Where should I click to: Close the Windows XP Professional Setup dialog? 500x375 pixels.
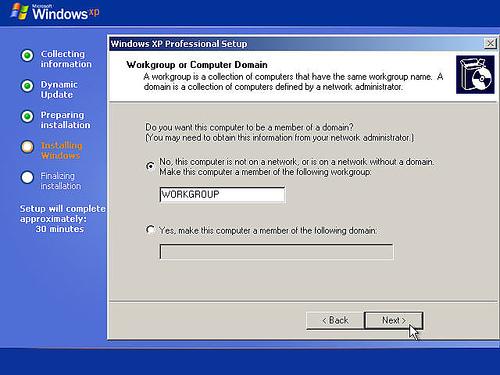coord(490,43)
